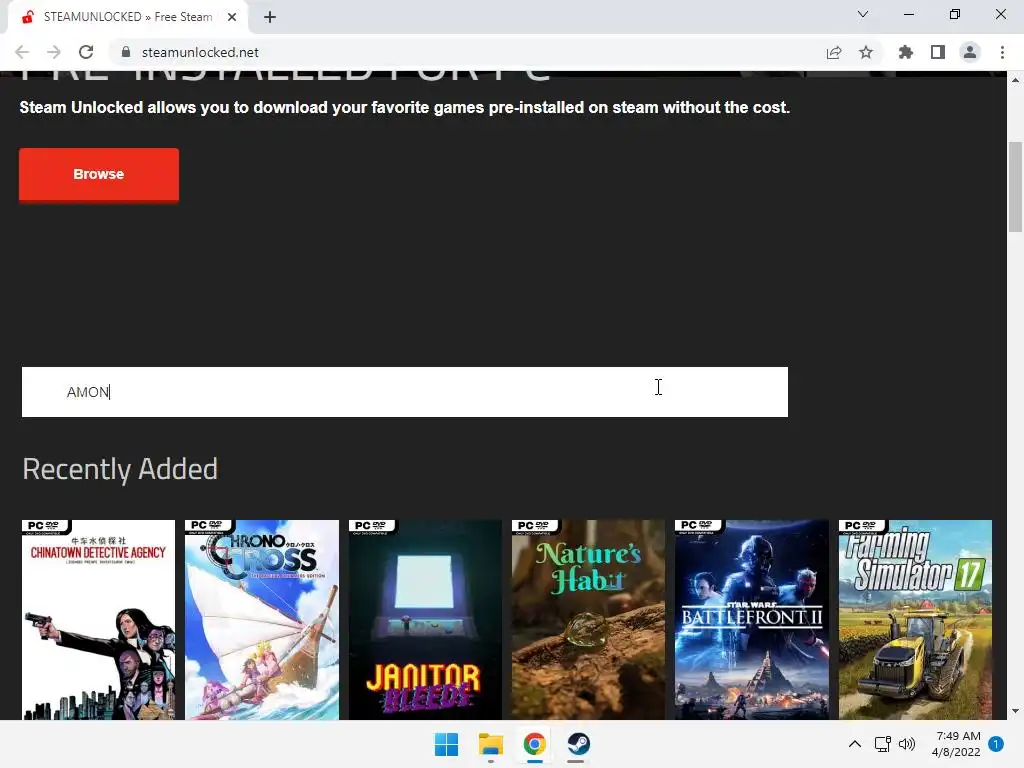Open Windows Start menu
Viewport: 1024px width, 768px height.
[447, 744]
